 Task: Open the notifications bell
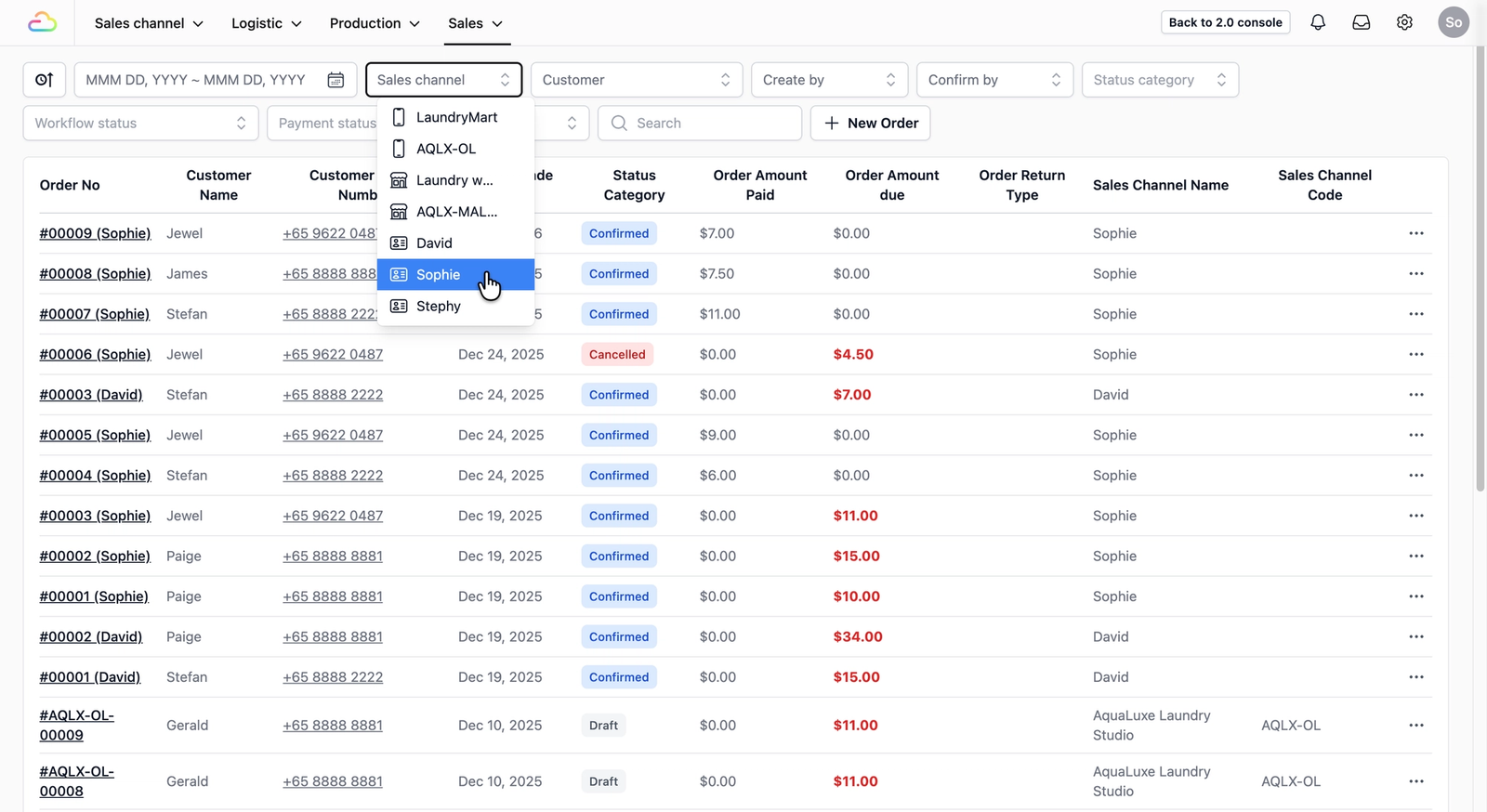coord(1318,22)
